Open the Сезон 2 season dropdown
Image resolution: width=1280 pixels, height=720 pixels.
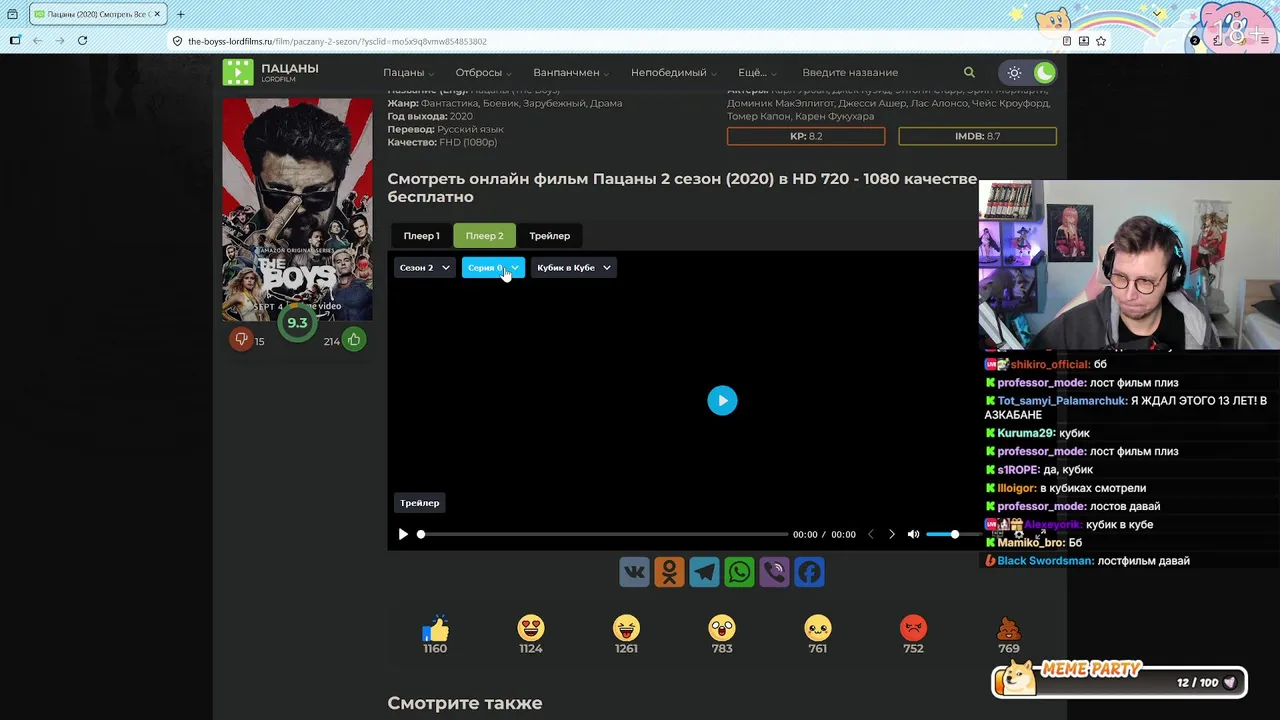pos(424,268)
